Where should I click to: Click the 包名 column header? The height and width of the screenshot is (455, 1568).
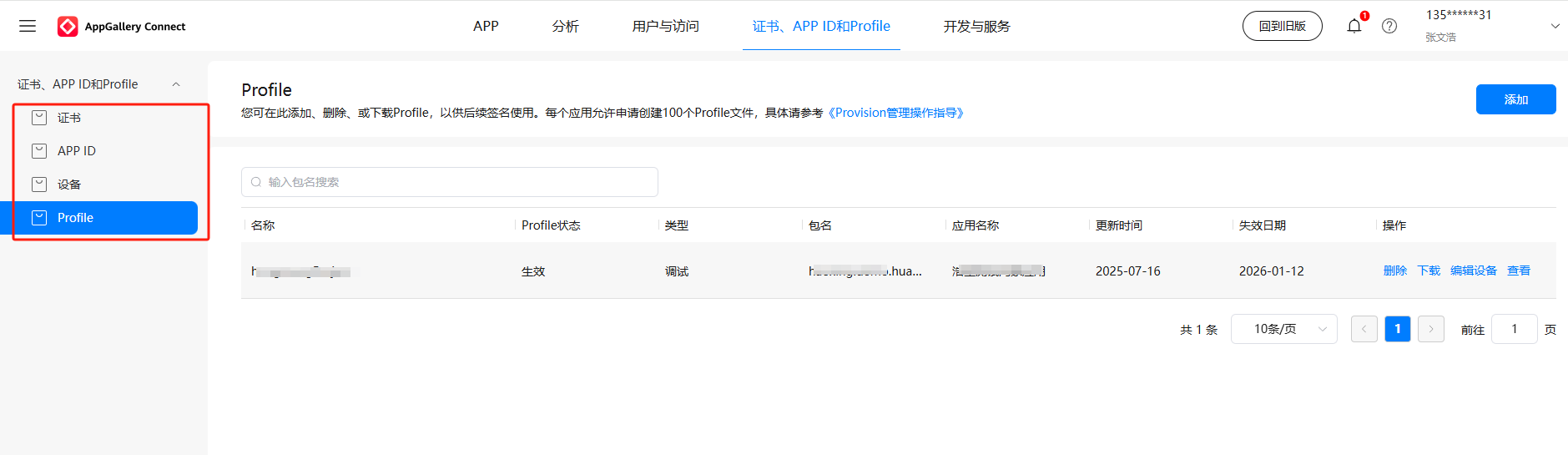point(820,225)
